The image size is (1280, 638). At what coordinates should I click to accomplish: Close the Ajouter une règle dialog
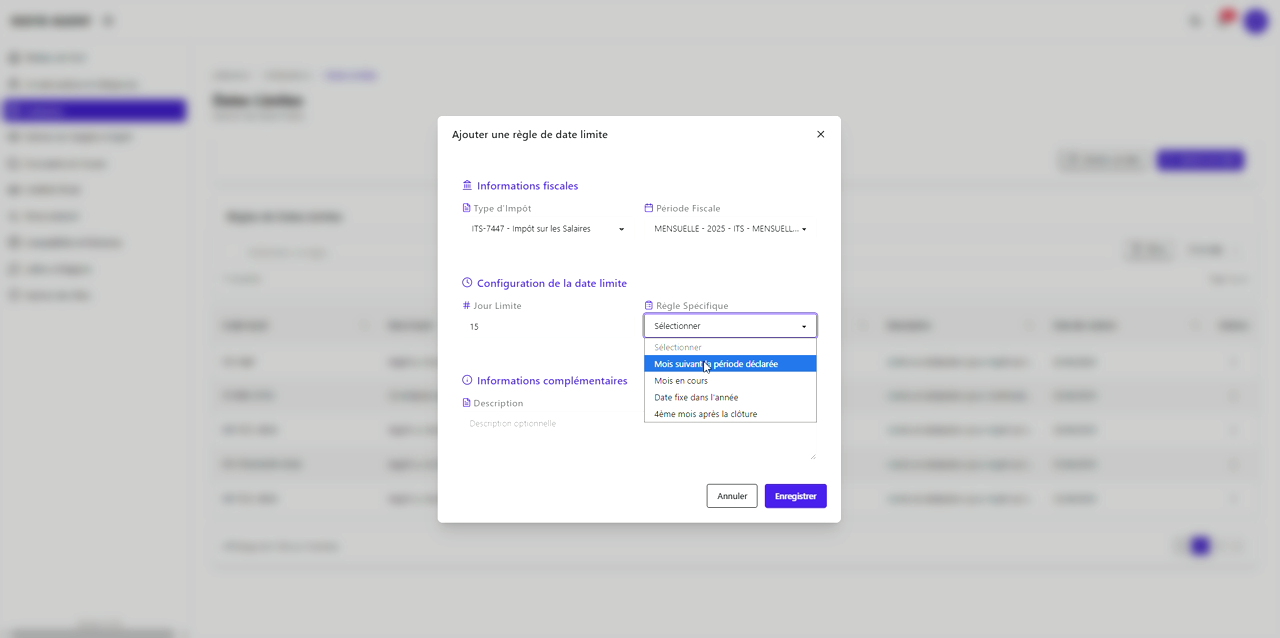click(x=820, y=134)
